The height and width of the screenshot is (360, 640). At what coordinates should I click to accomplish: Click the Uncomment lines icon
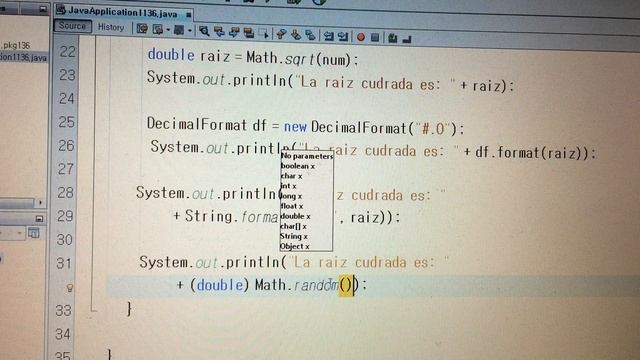pos(407,39)
